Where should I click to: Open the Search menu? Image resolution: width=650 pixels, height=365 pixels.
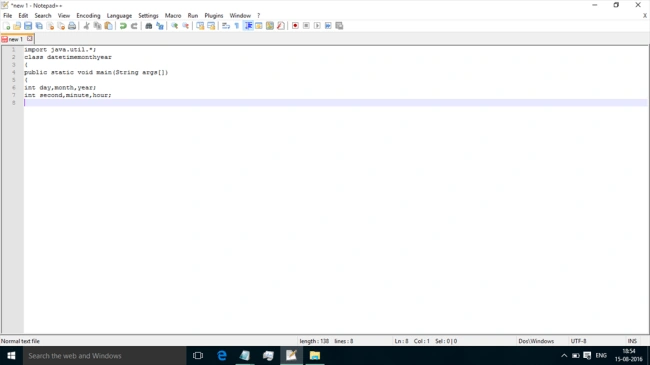(43, 15)
